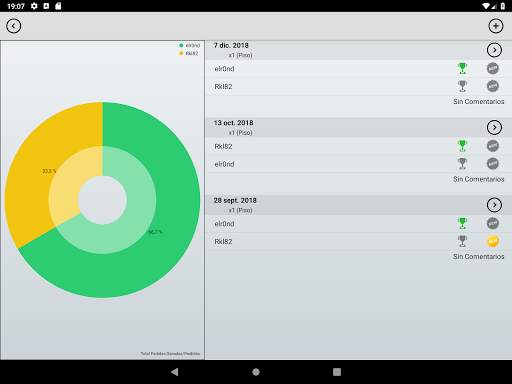
Task: Toggle grey trophy for RkI82 on 7 dic. 2018
Action: [x=462, y=86]
